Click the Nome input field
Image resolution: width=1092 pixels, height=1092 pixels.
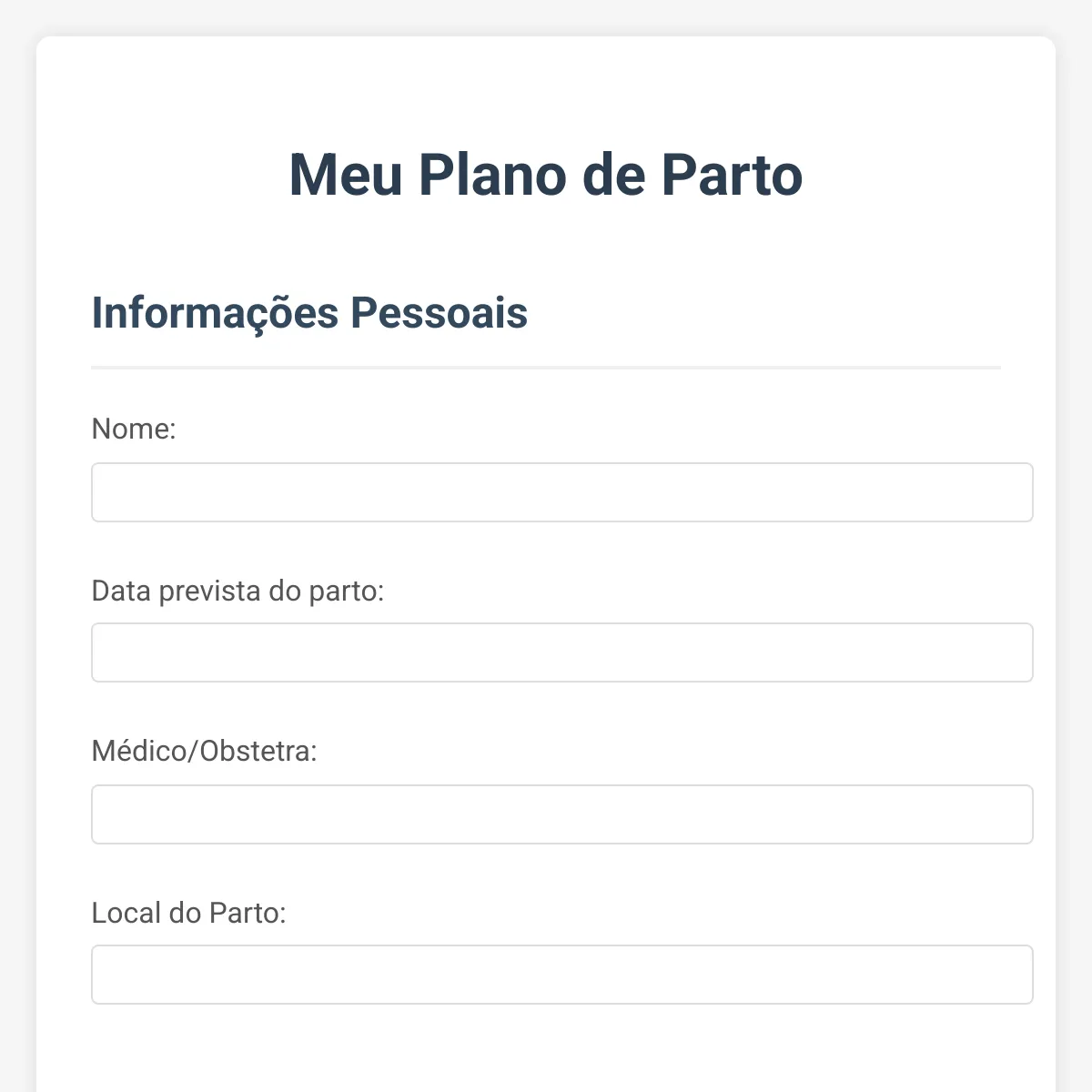point(562,492)
